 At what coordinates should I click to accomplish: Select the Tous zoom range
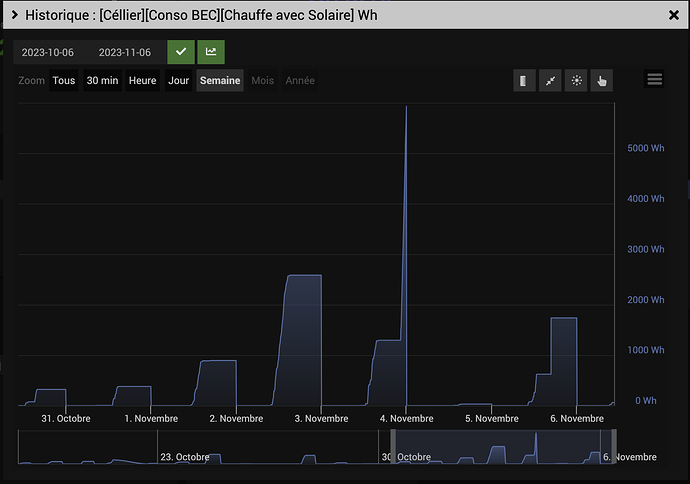[64, 81]
